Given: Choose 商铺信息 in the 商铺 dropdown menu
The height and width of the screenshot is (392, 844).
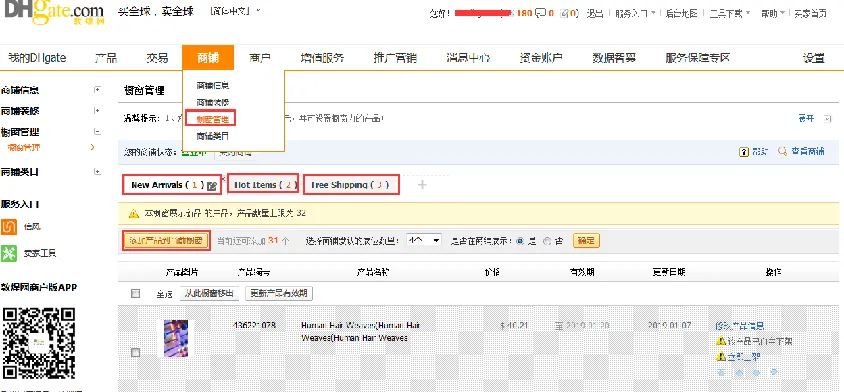Looking at the screenshot, I should 213,85.
